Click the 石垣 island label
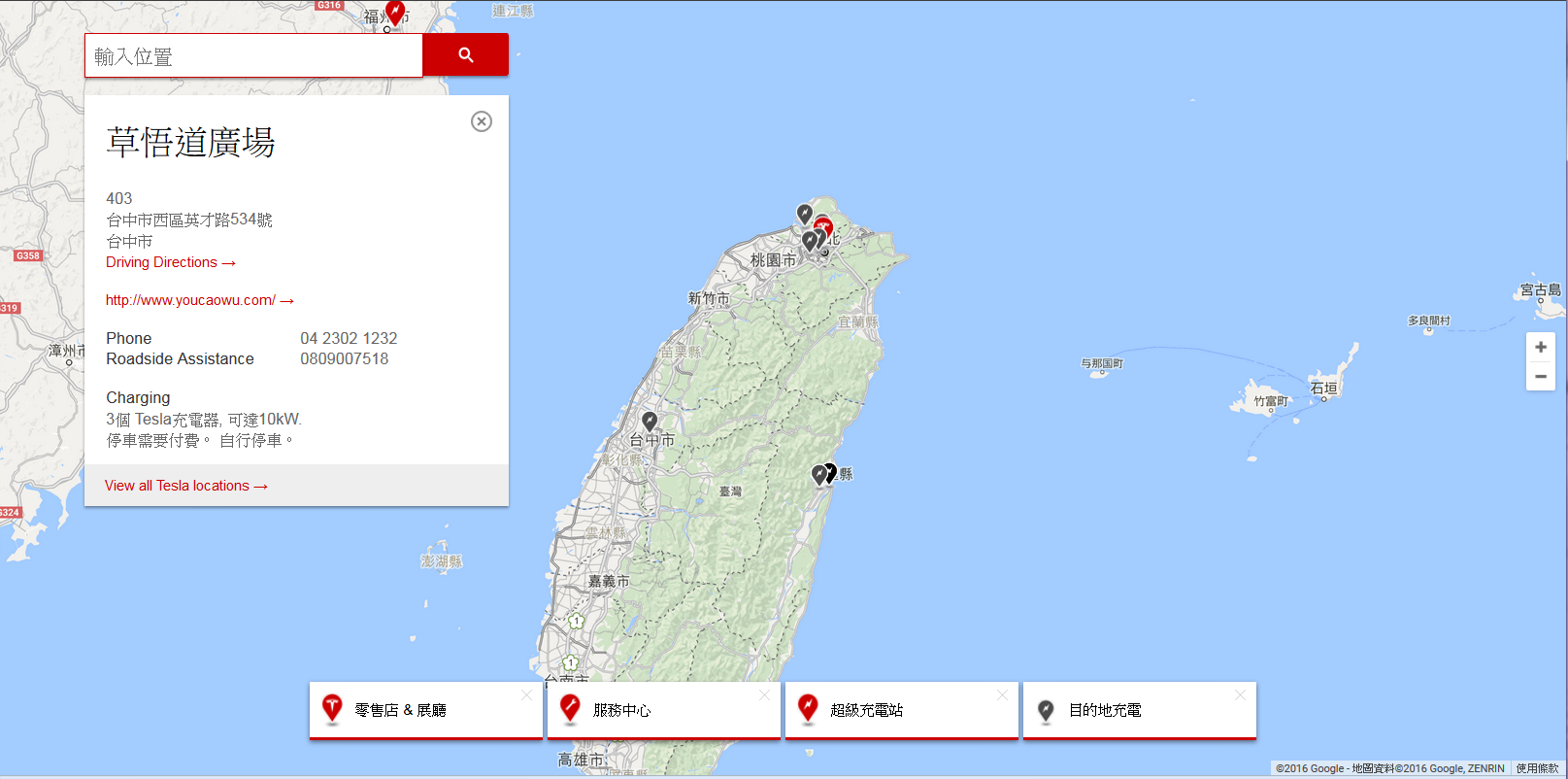This screenshot has width=1568, height=779. coord(1324,388)
